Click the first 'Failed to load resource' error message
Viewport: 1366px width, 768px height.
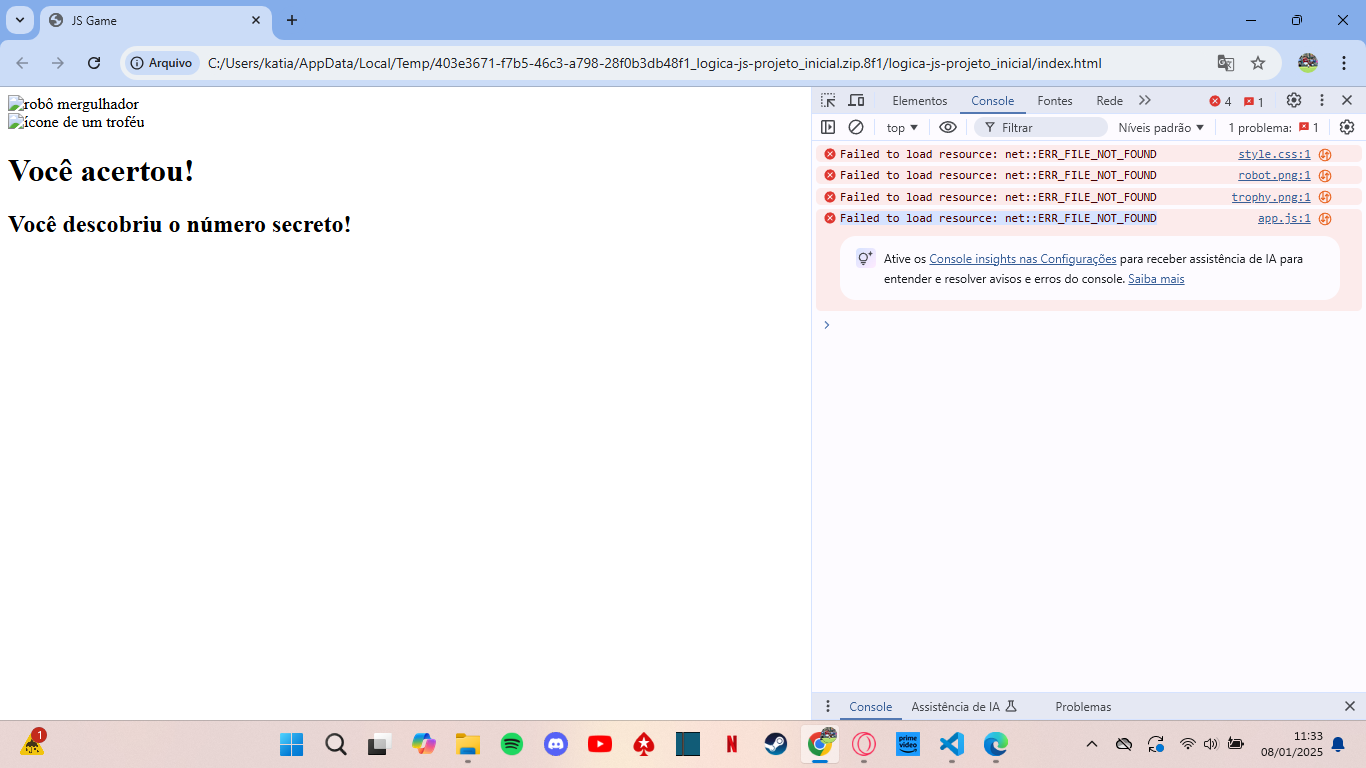998,154
